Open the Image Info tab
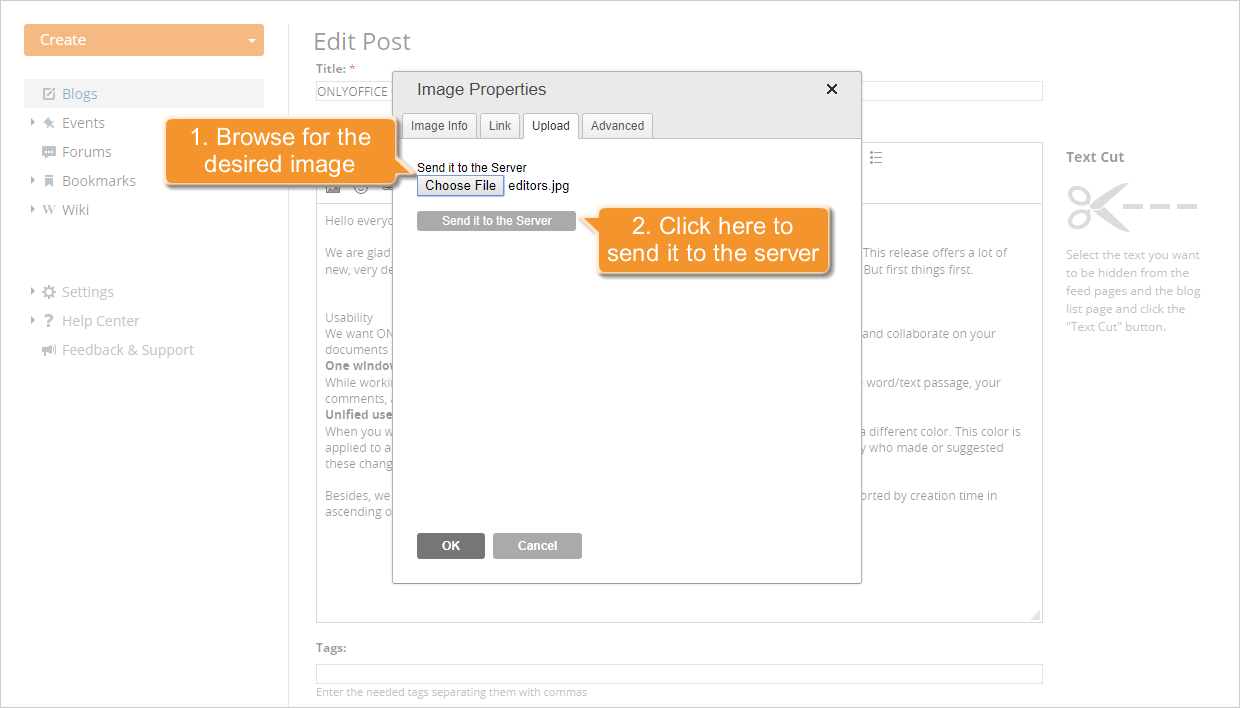 (438, 125)
